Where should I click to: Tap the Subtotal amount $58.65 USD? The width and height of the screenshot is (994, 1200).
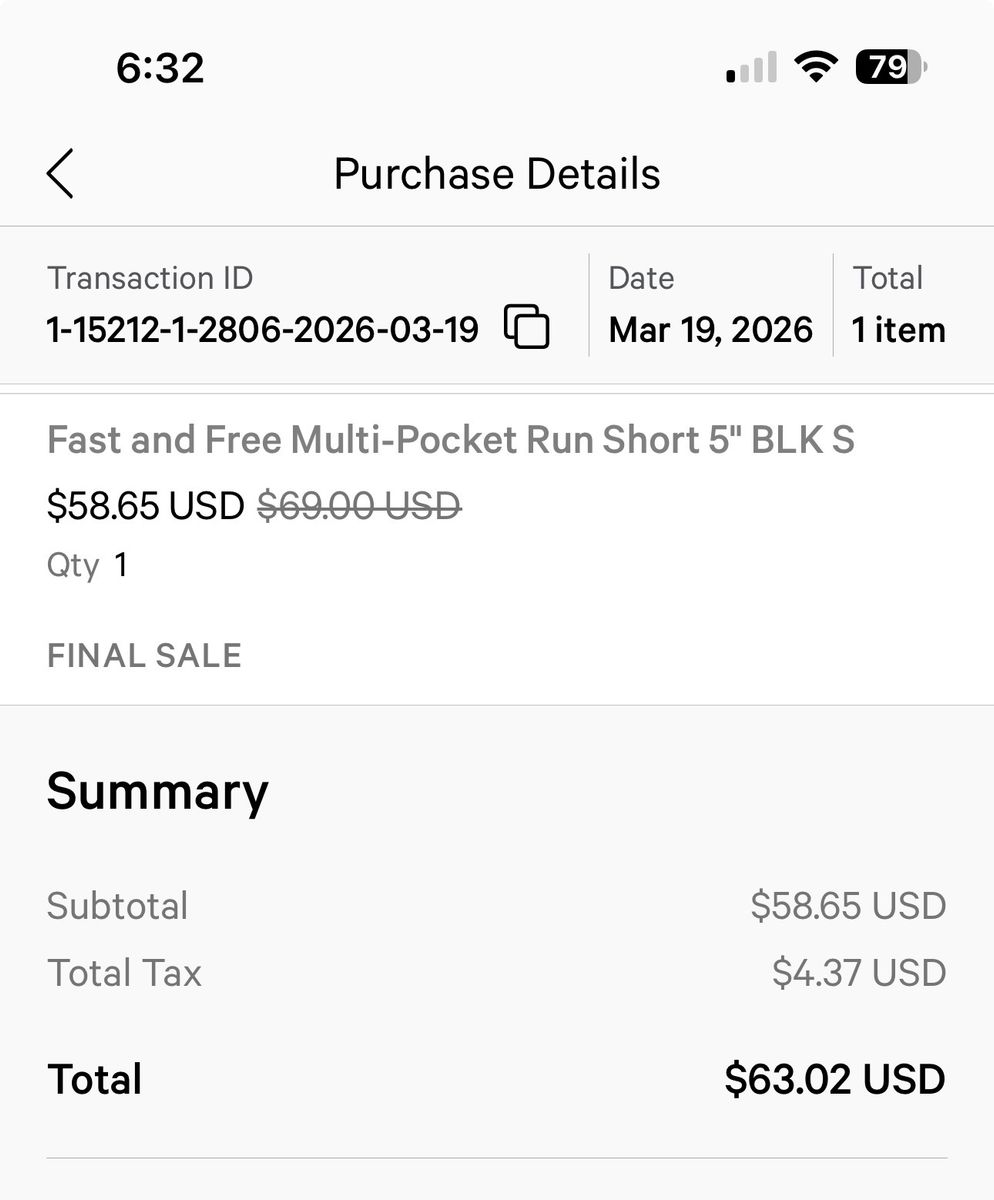[848, 906]
